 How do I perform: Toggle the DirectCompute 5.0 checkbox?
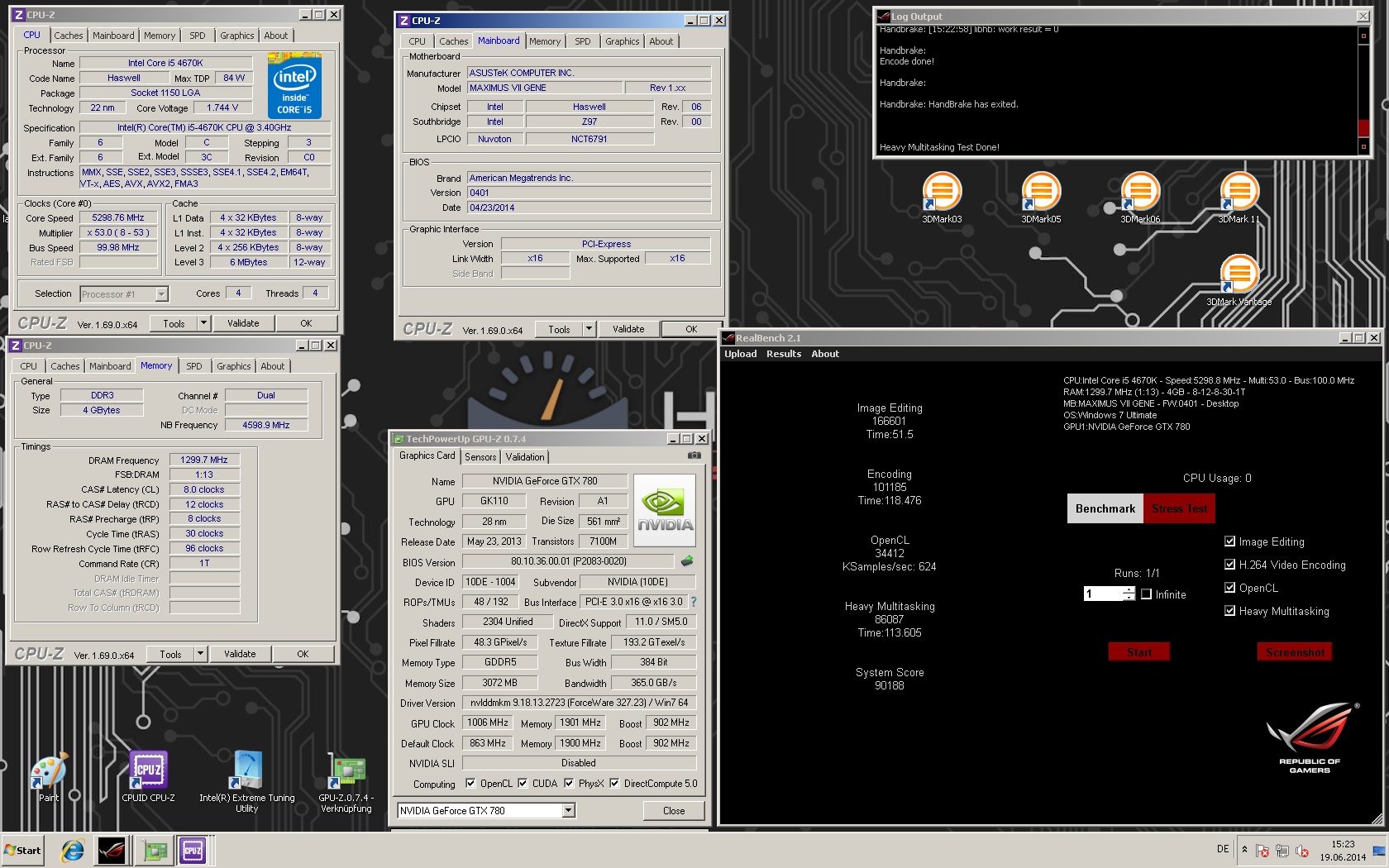[x=614, y=783]
